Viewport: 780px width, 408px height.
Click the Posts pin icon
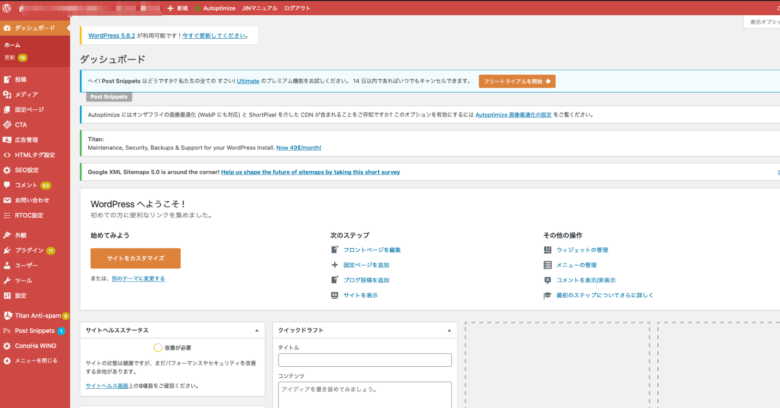pyautogui.click(x=7, y=79)
